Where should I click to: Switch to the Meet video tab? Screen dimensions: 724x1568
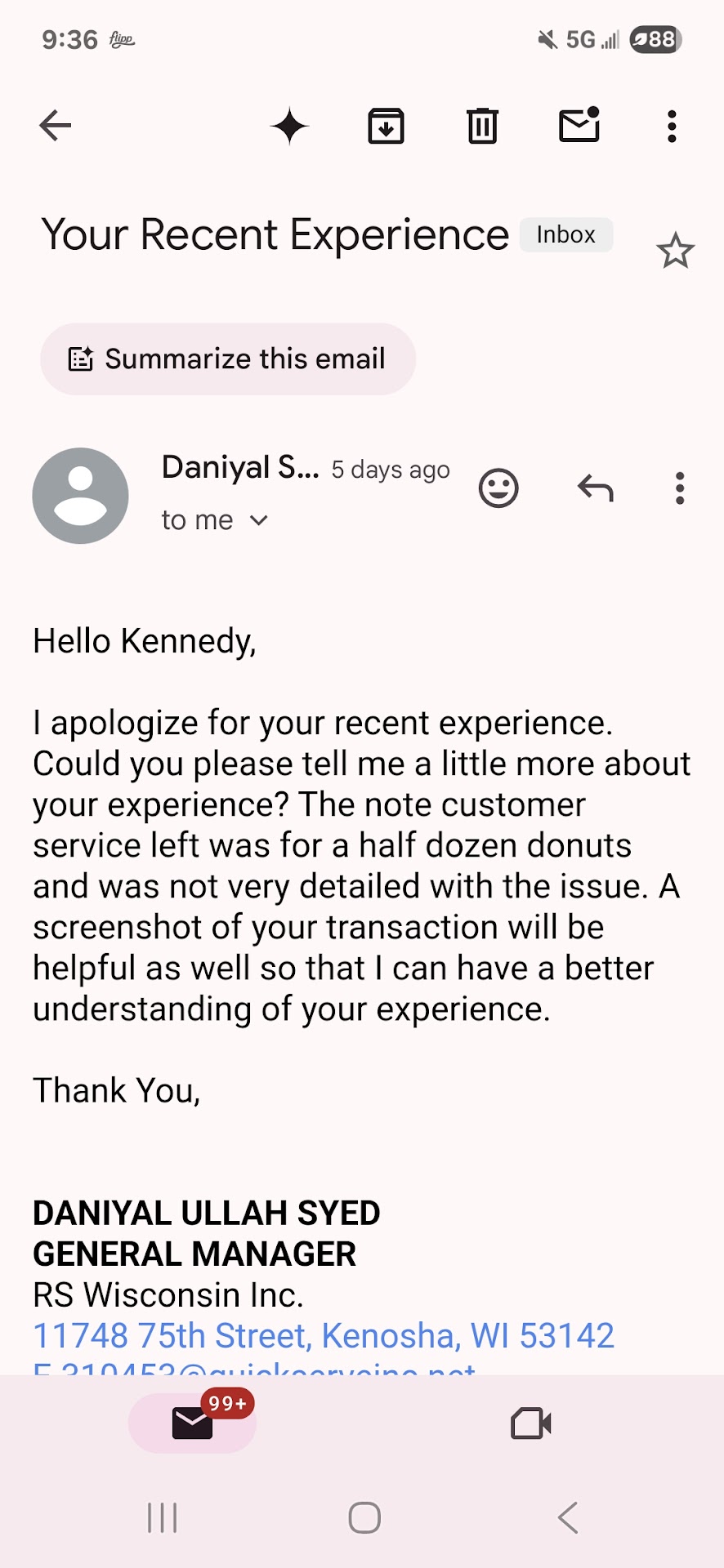point(531,1423)
